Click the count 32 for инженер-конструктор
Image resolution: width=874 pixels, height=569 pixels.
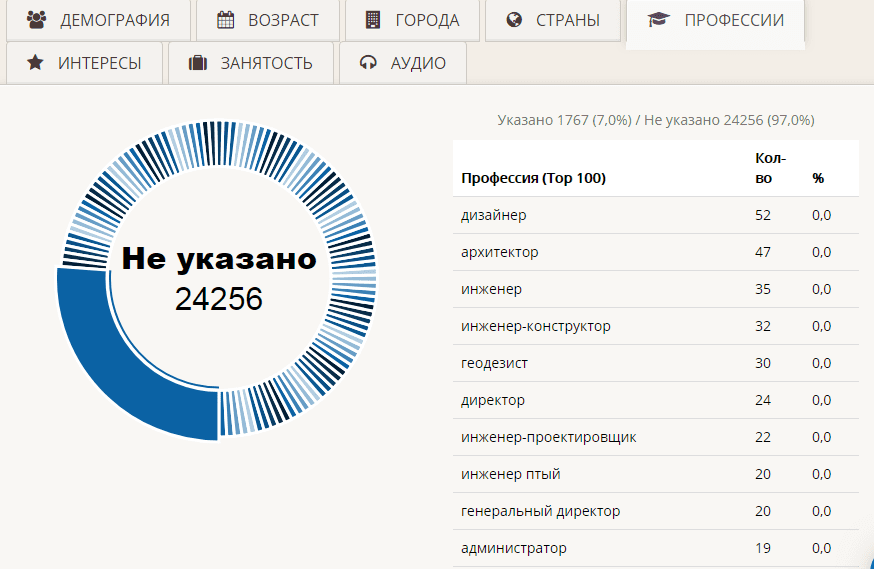(763, 326)
